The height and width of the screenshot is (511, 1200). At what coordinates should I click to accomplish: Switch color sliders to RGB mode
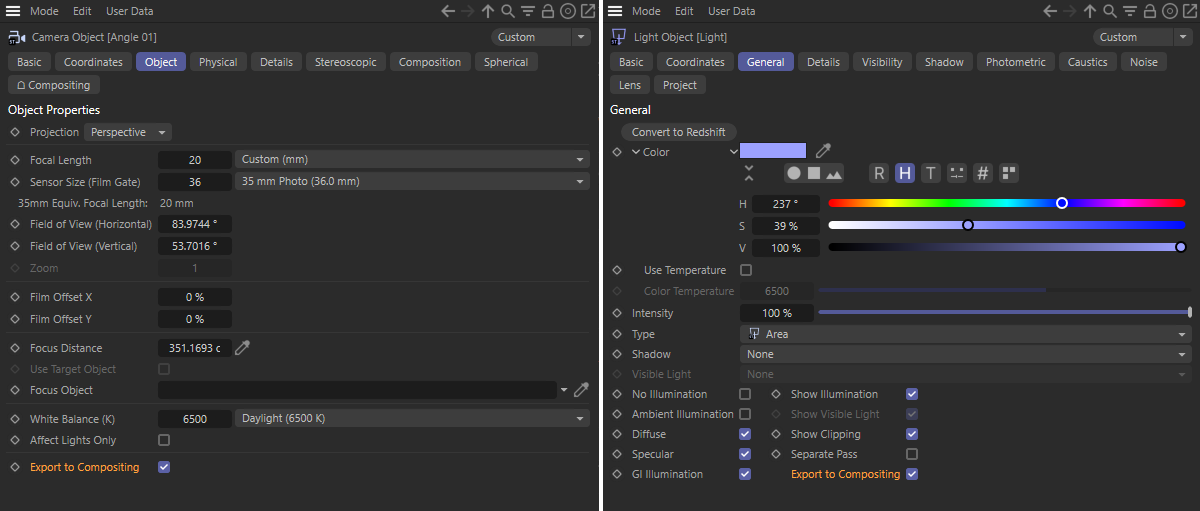click(x=879, y=173)
